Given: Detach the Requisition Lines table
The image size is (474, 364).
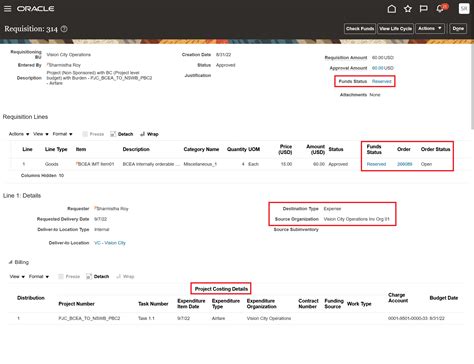Looking at the screenshot, I should 122,134.
